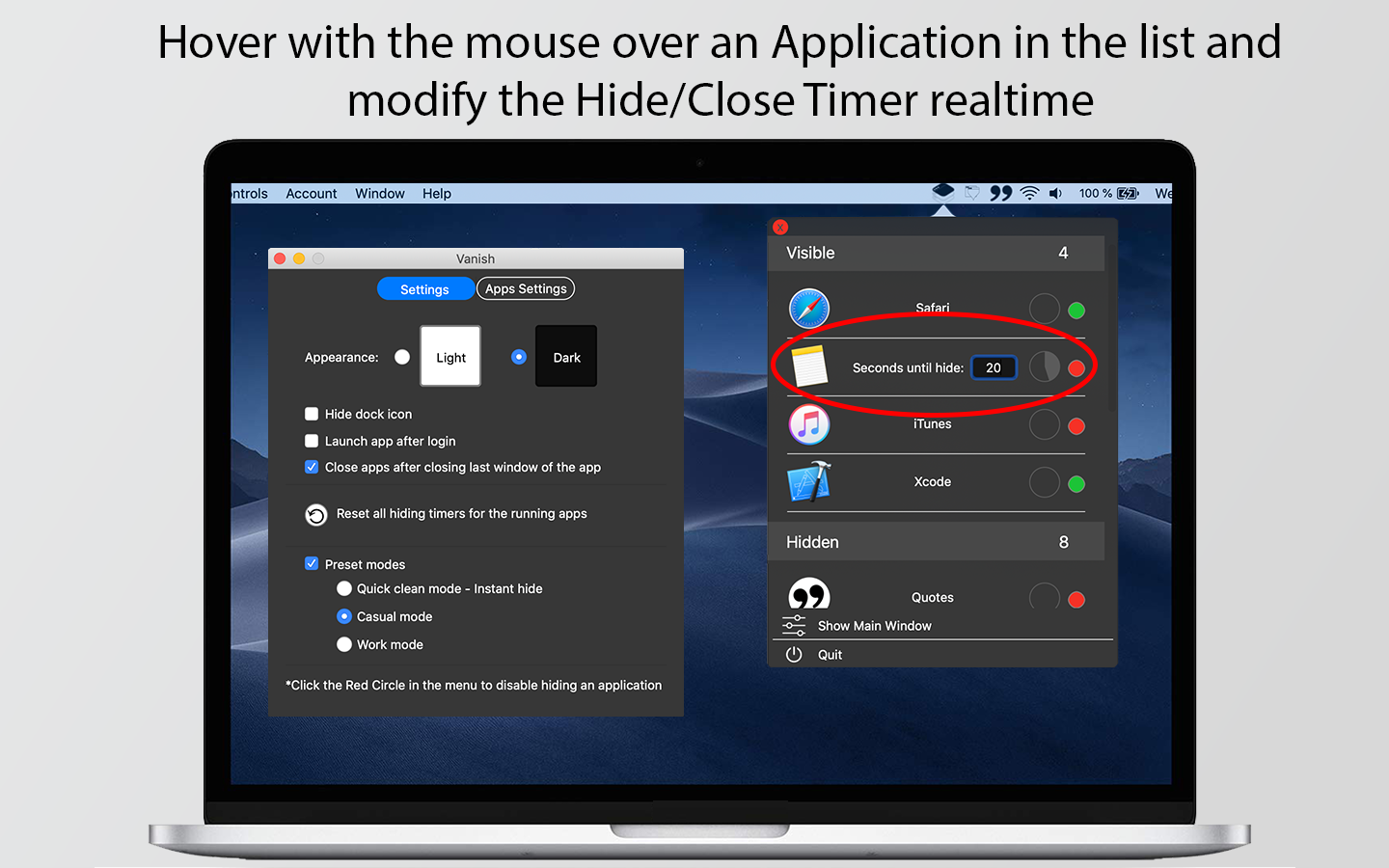Click the Hidden count number 8
The image size is (1389, 868).
(x=1064, y=542)
